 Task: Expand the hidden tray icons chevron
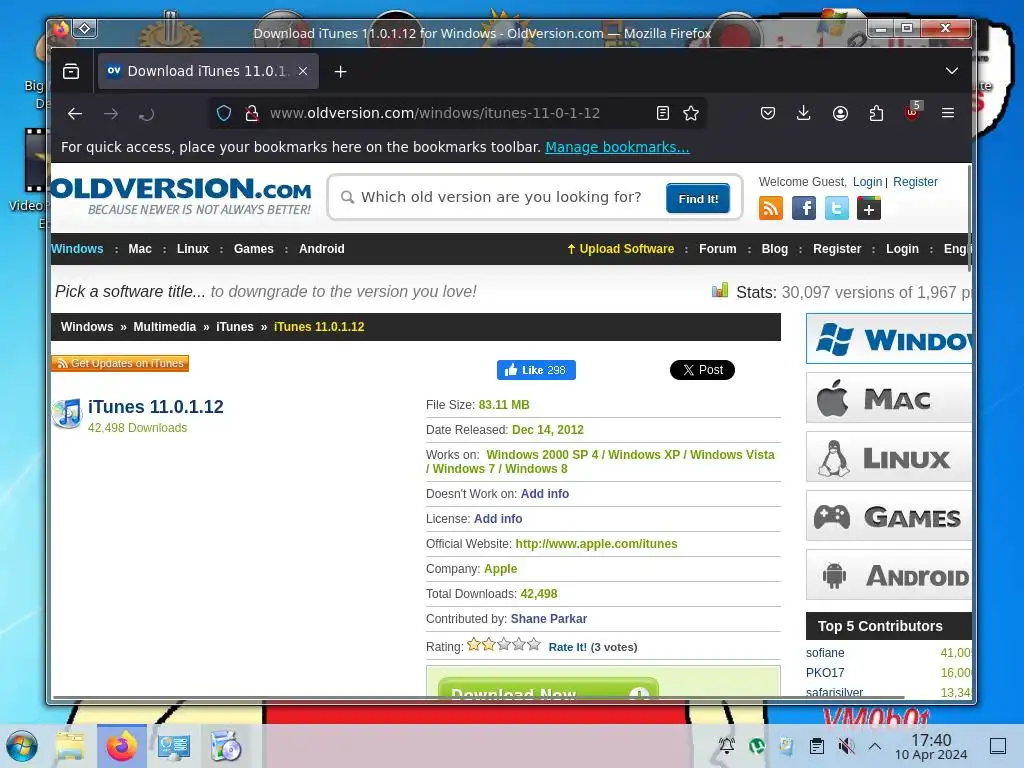(x=875, y=746)
